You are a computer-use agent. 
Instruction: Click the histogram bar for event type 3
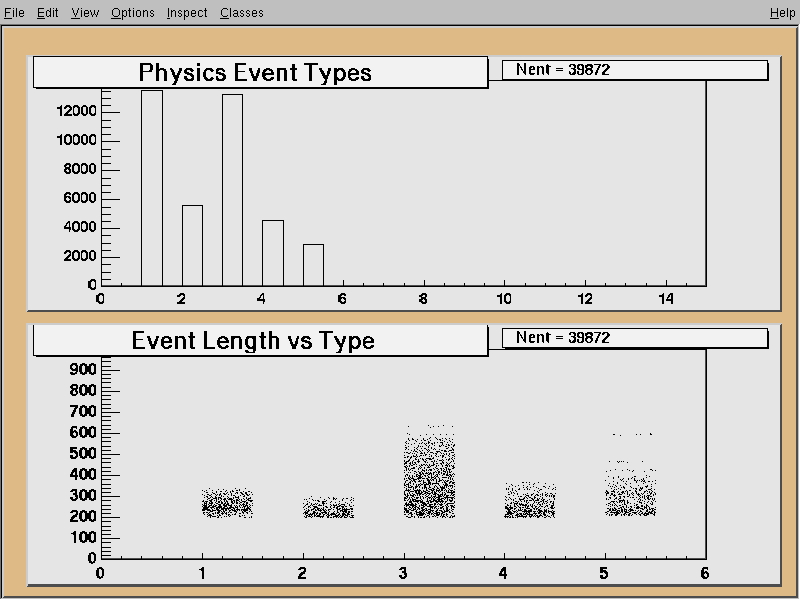pos(233,190)
